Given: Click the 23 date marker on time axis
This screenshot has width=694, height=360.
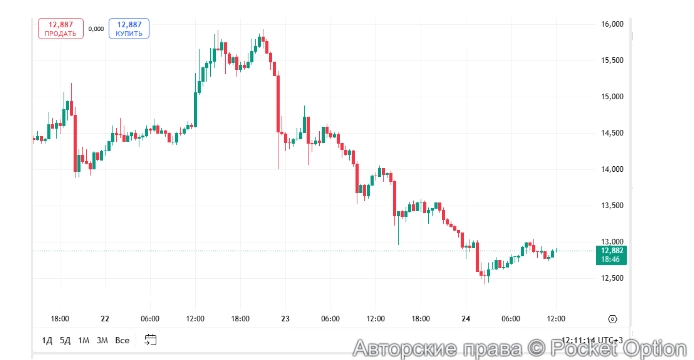Looking at the screenshot, I should [x=285, y=318].
